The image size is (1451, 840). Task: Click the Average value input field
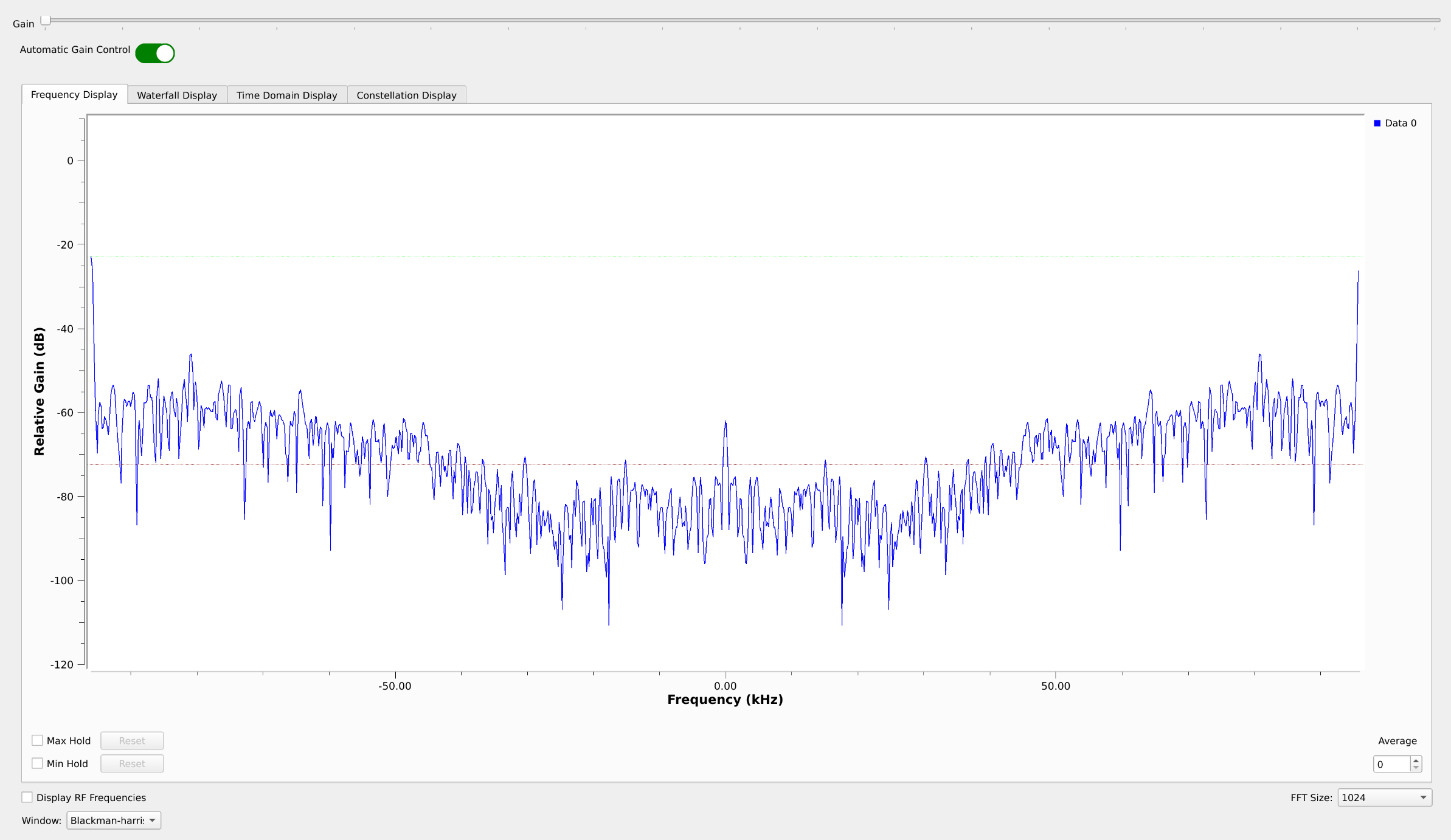pos(1391,764)
